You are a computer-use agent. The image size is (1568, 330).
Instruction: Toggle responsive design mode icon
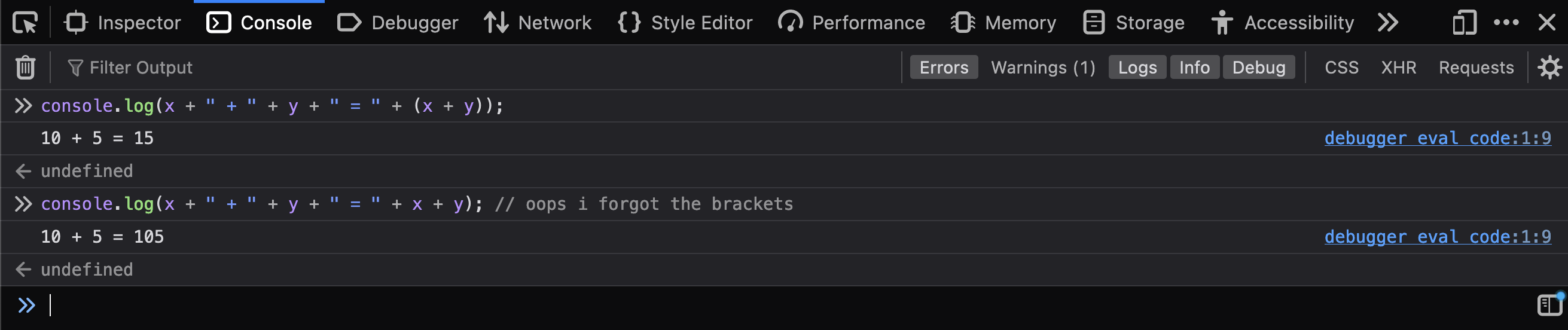pos(1464,23)
